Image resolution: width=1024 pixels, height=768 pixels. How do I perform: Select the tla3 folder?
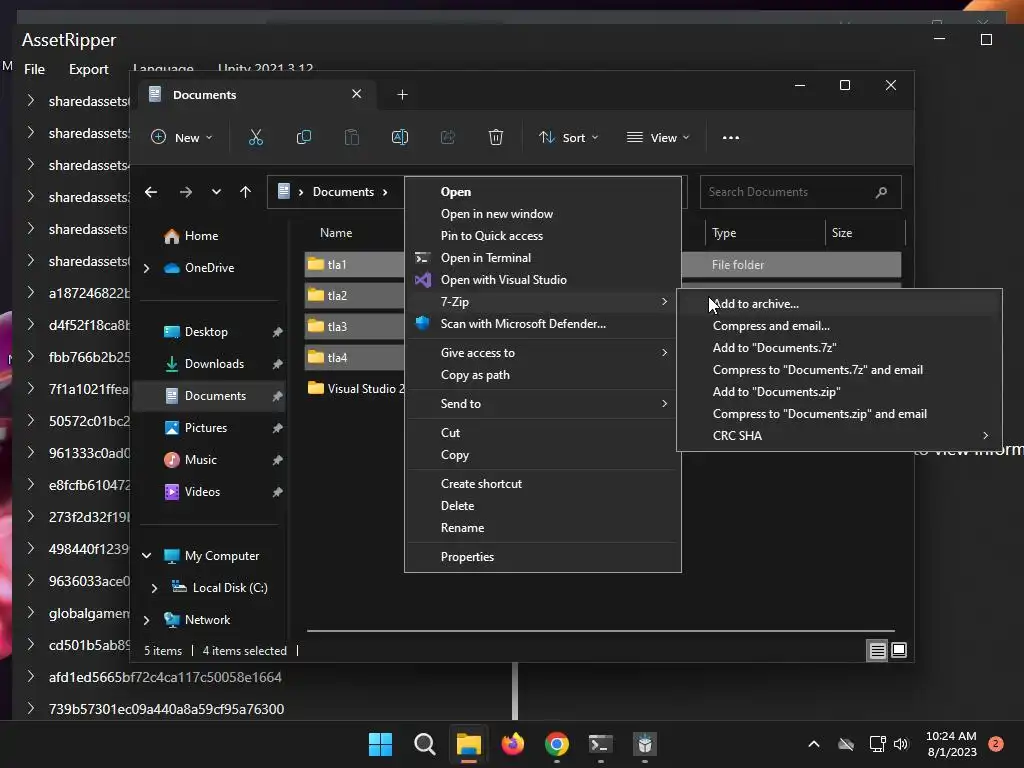pyautogui.click(x=355, y=327)
